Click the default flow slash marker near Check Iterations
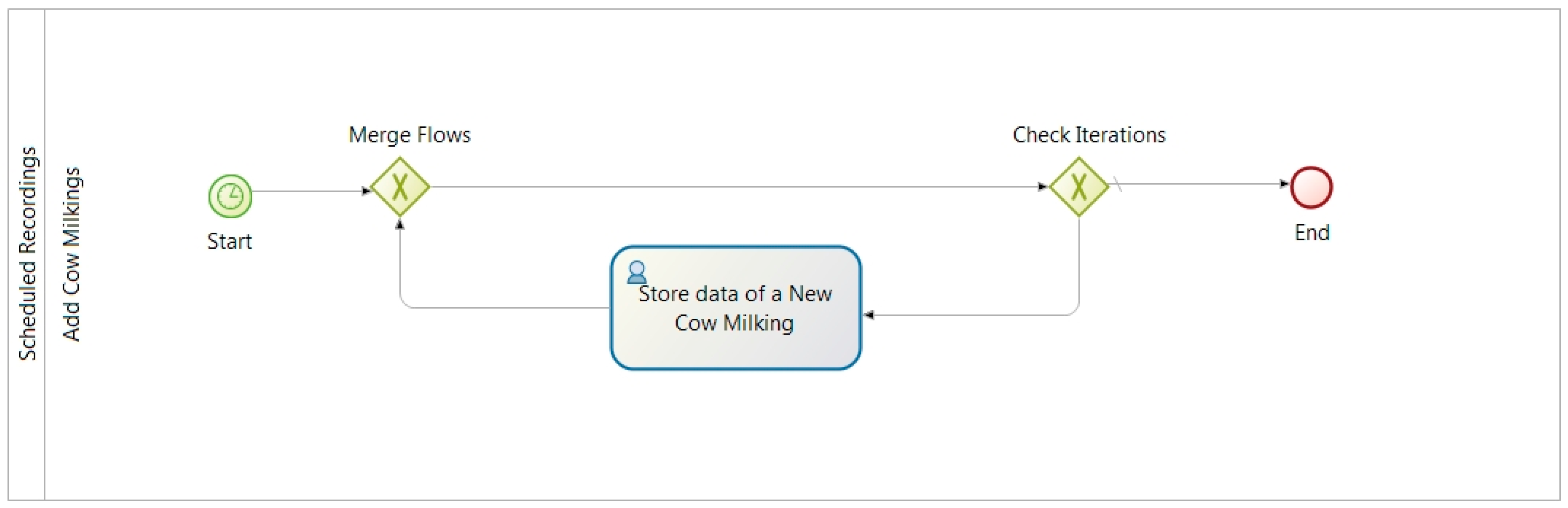The width and height of the screenshot is (1568, 508). pos(1118,184)
